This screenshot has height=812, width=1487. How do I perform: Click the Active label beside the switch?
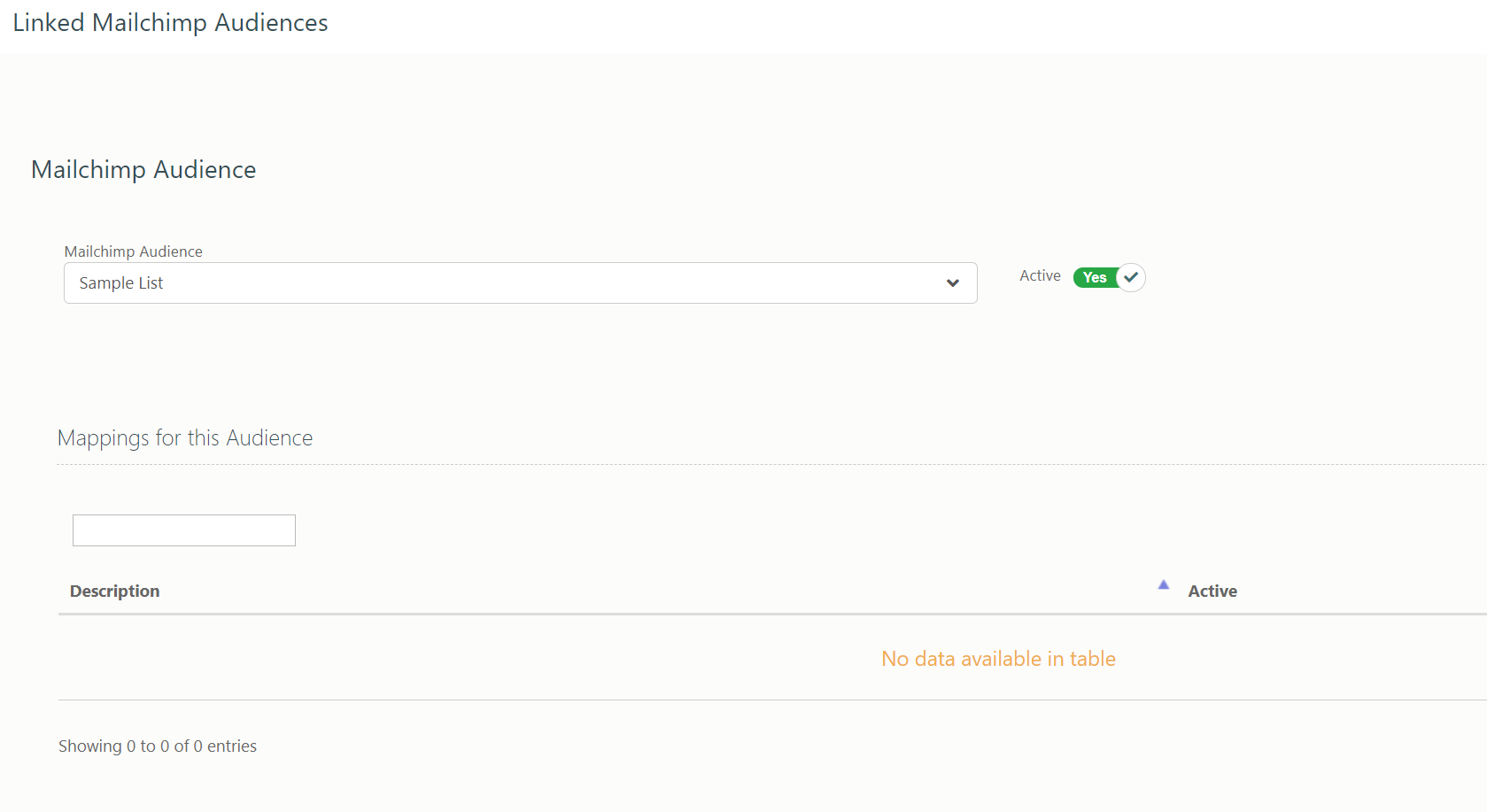pos(1040,275)
